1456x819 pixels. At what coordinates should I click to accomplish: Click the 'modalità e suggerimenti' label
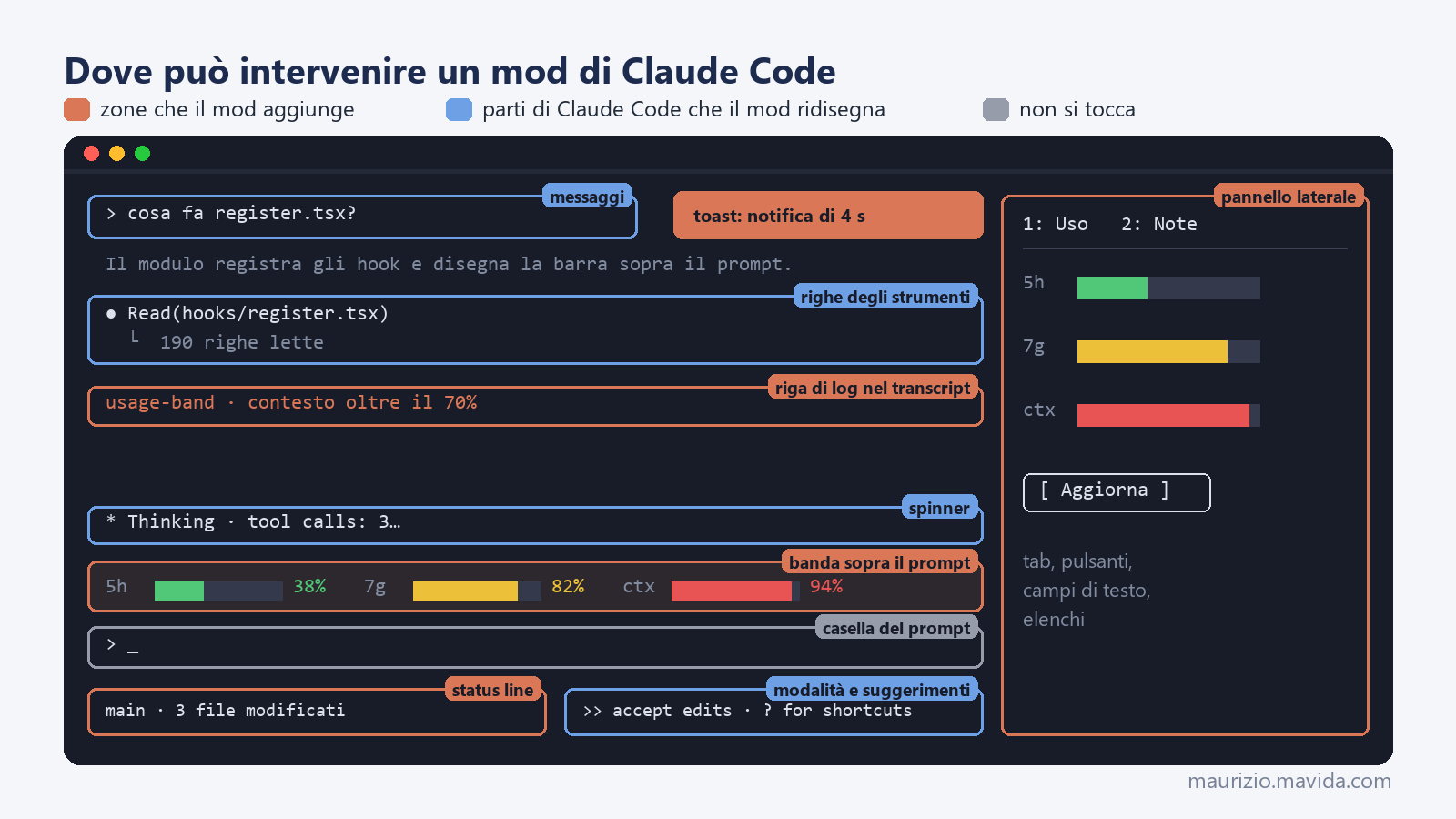[x=872, y=690]
